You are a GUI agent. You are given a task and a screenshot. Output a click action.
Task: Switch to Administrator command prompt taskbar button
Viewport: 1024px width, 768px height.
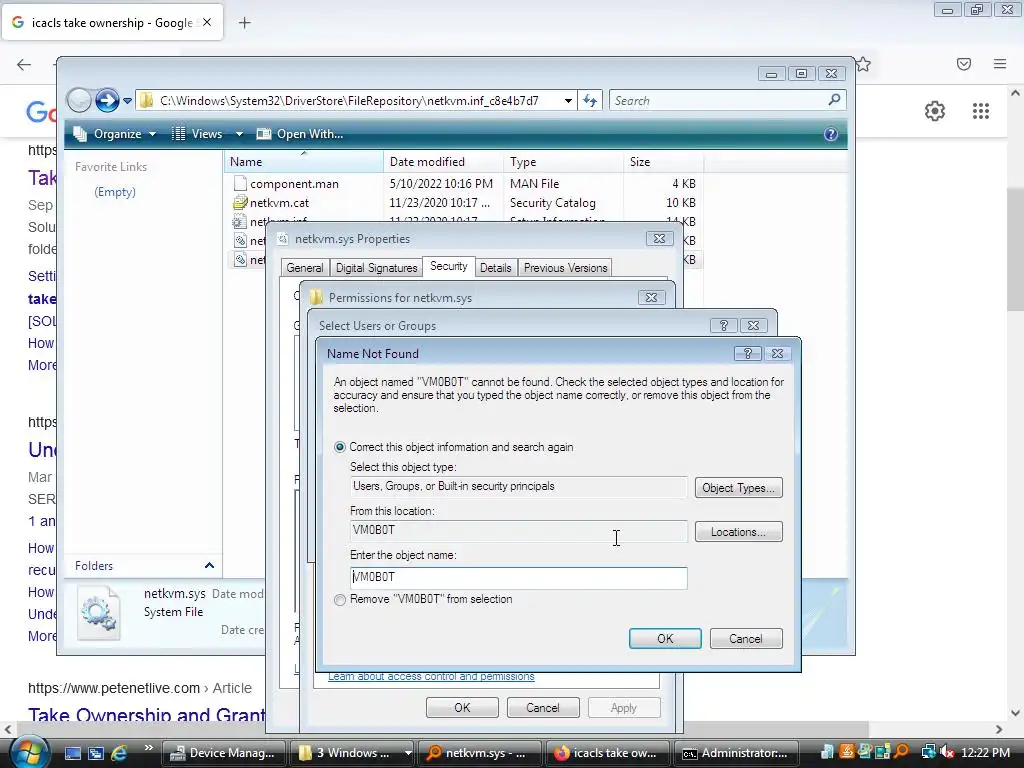[735, 753]
